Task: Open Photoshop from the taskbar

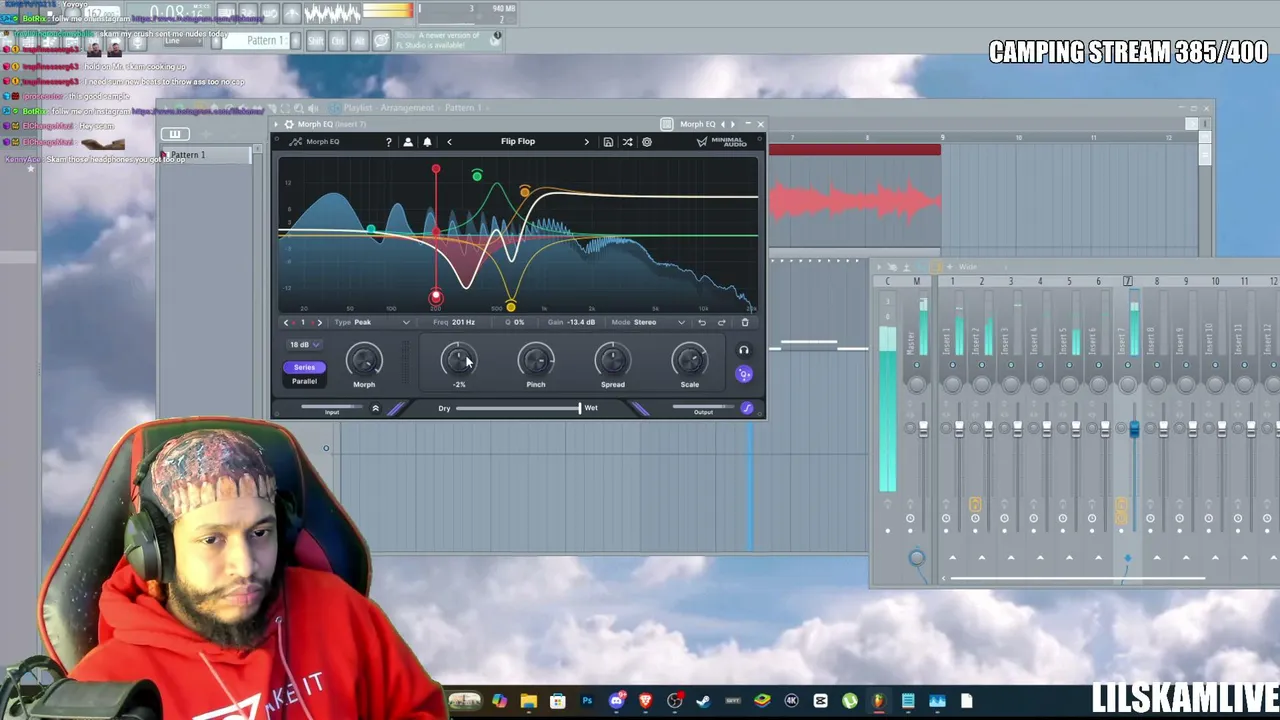Action: [x=587, y=701]
